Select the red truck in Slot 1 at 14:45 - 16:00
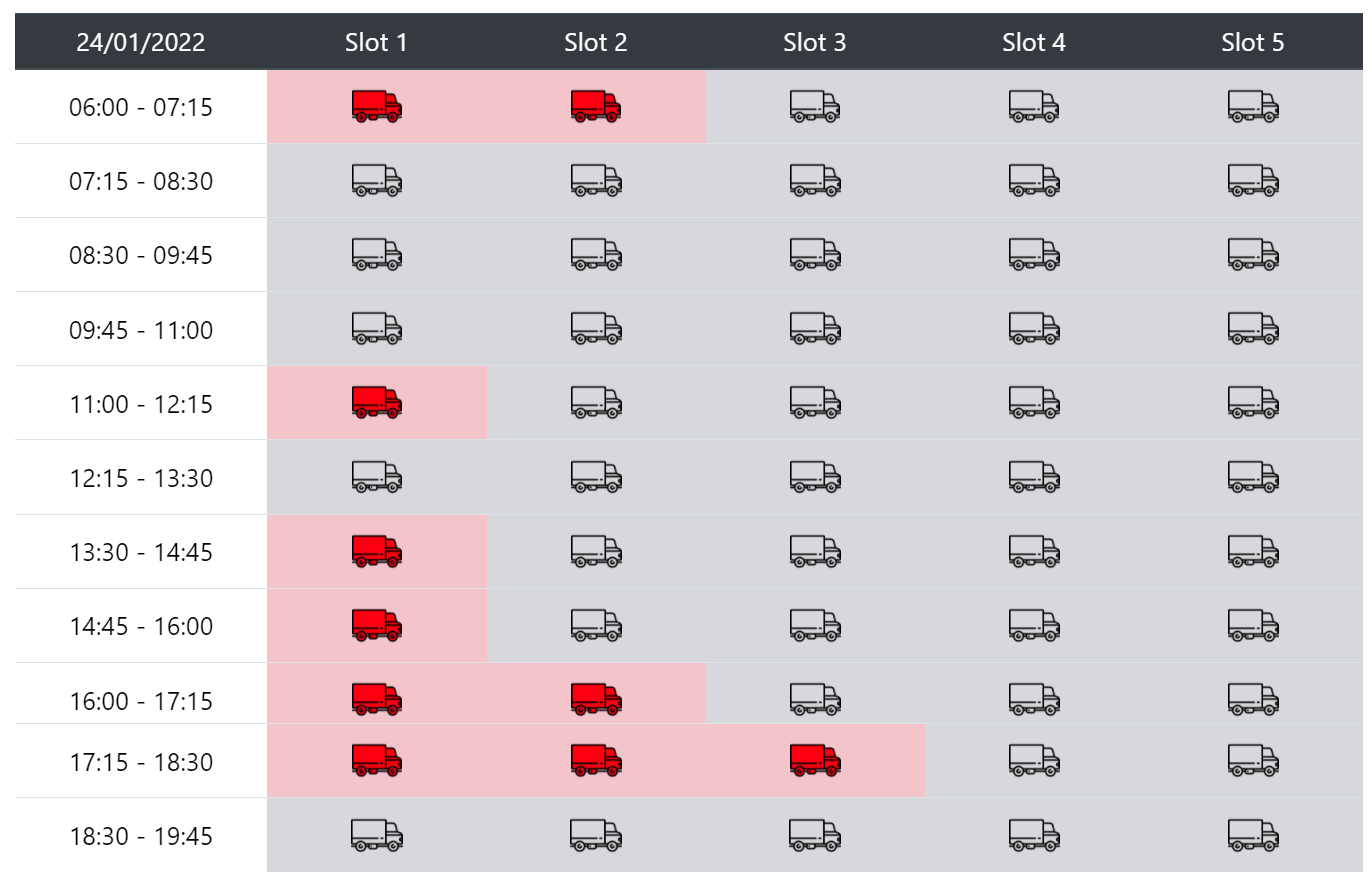Screen dimensions: 1372x881 point(377,625)
